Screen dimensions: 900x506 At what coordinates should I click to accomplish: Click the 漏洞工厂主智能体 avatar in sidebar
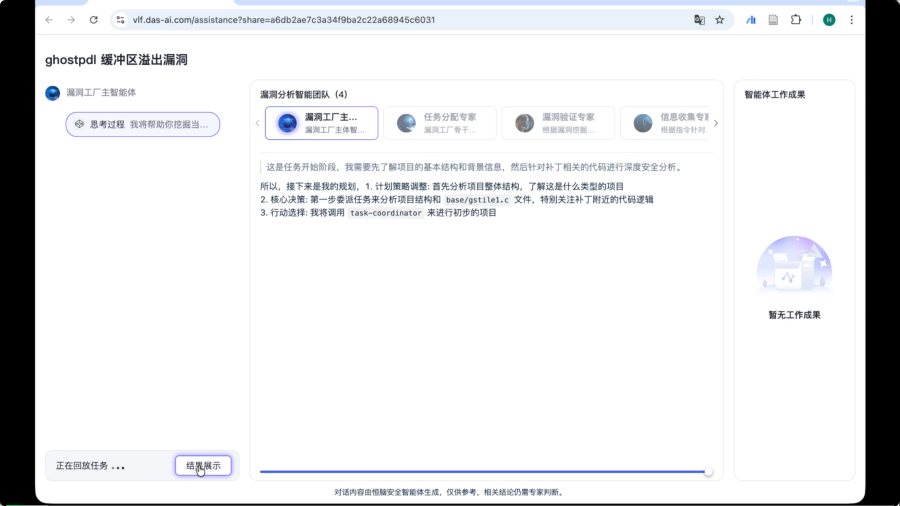[53, 93]
